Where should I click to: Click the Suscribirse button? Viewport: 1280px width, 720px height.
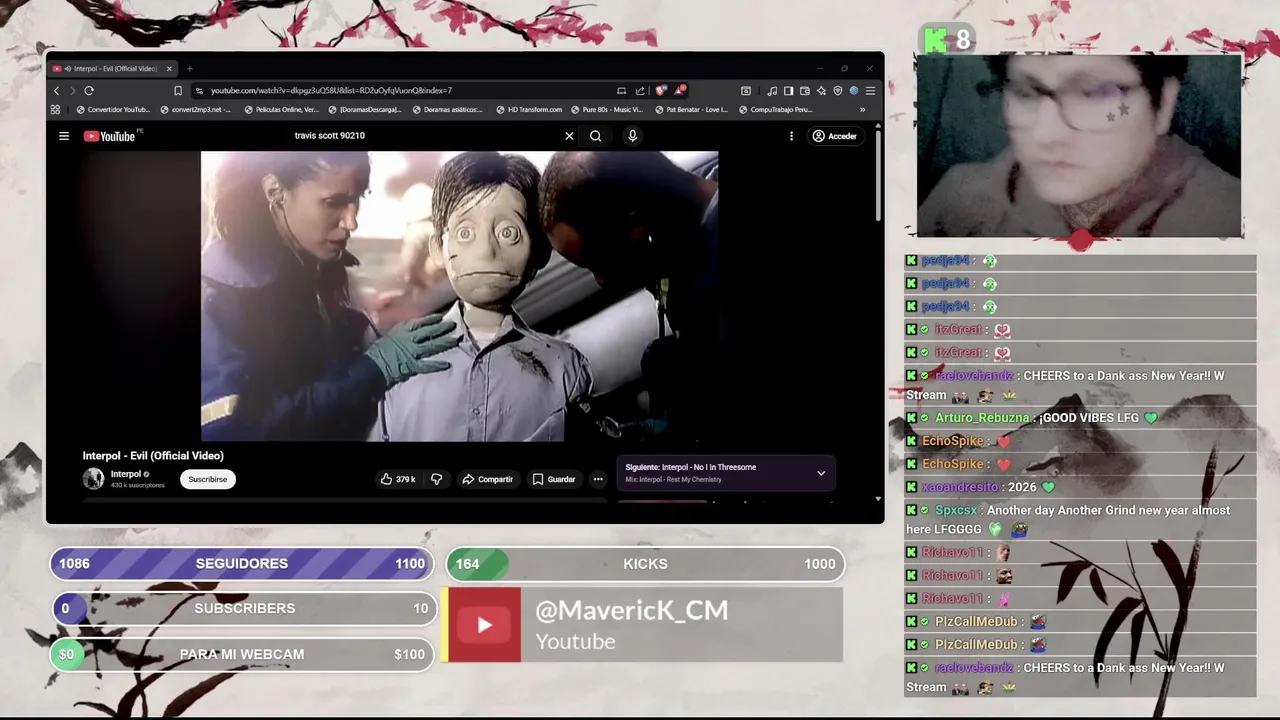[208, 479]
